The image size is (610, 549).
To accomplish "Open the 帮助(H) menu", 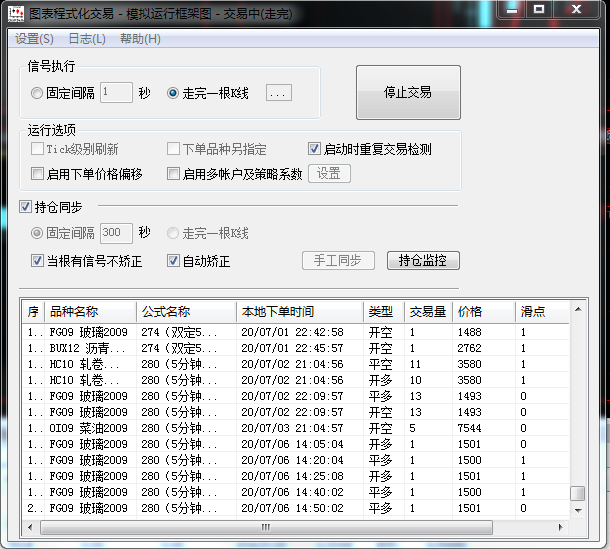I will [x=140, y=39].
